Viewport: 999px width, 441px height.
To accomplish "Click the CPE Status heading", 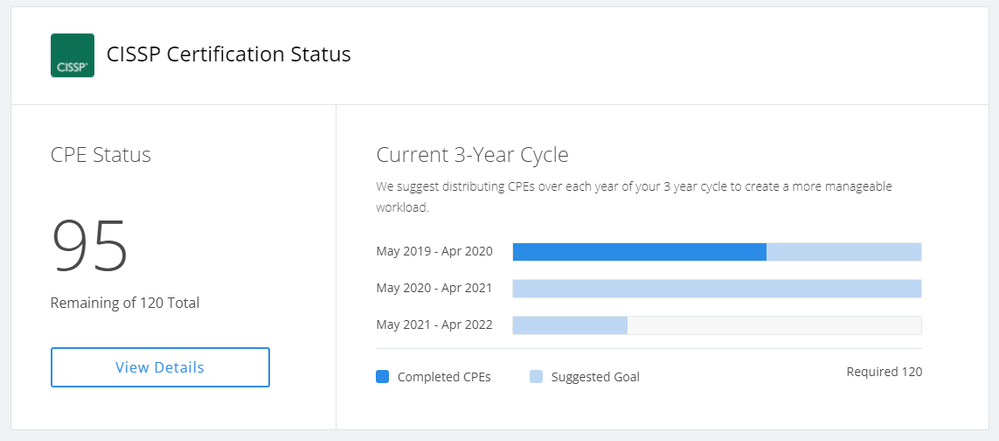I will coord(101,155).
